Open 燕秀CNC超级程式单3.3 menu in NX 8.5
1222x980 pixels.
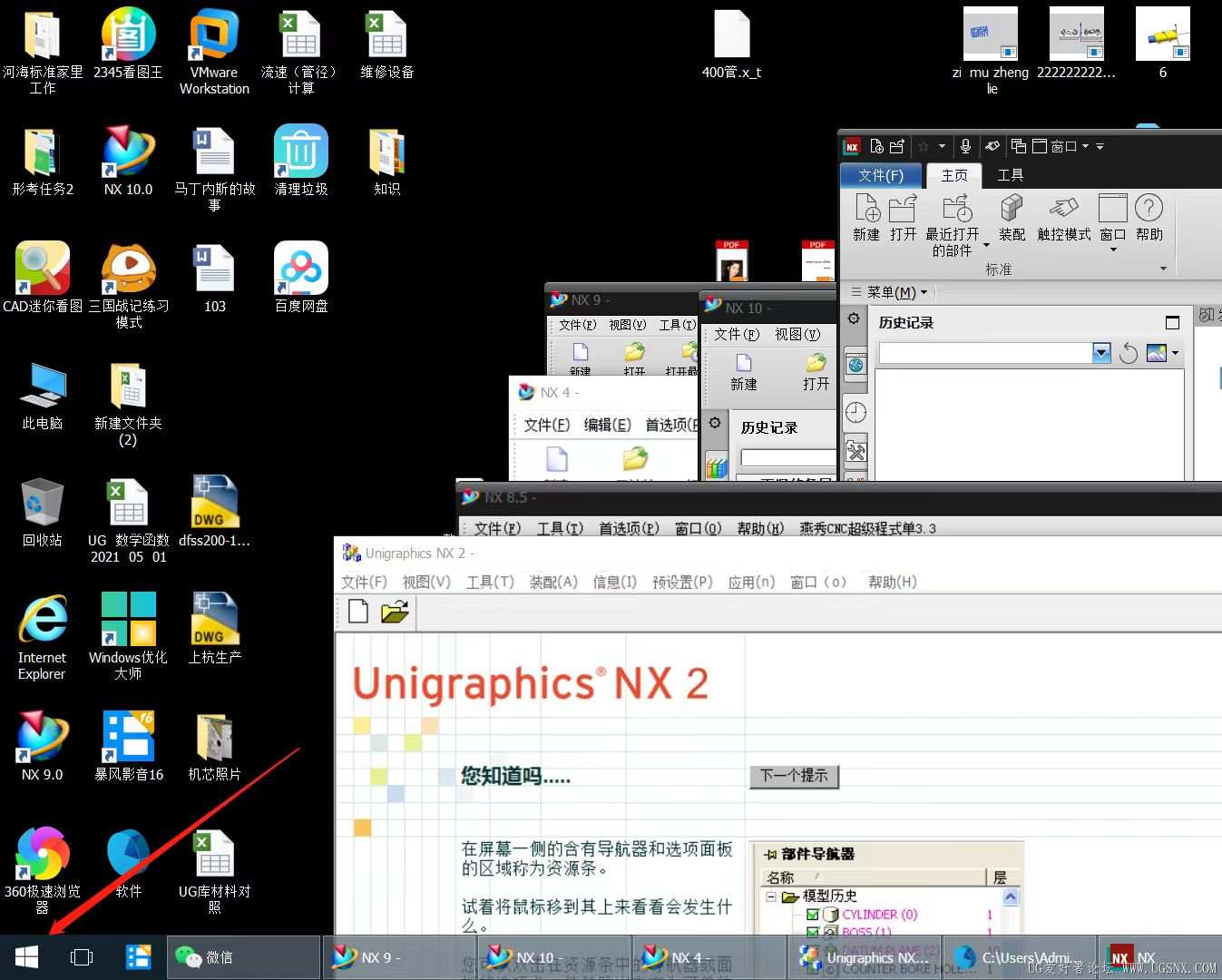[x=867, y=528]
